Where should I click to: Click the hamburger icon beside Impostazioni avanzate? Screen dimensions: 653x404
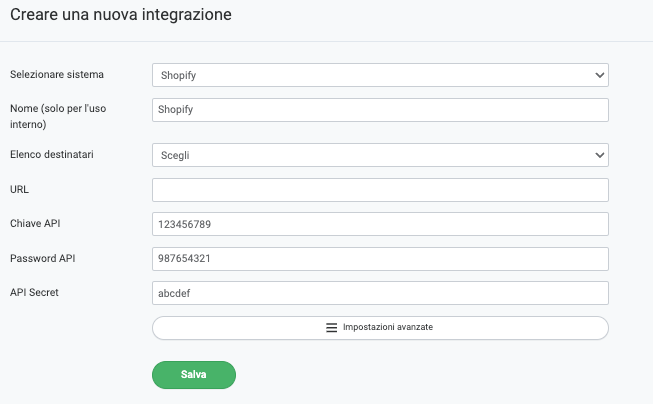(332, 328)
